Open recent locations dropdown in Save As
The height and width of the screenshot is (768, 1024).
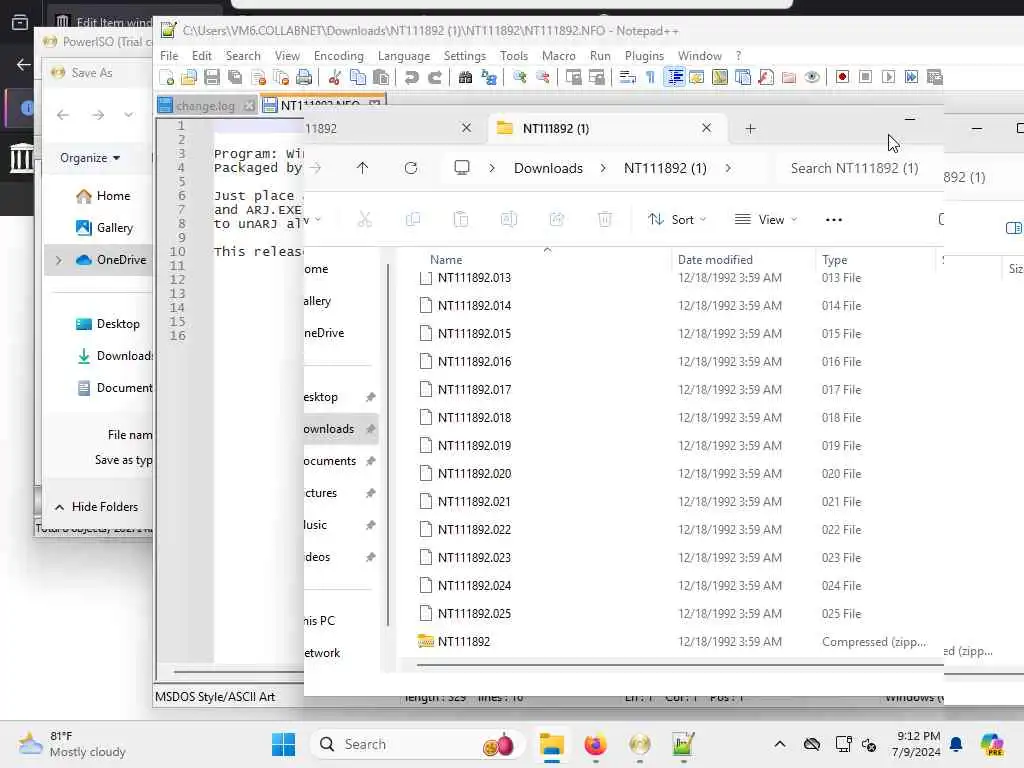point(129,115)
